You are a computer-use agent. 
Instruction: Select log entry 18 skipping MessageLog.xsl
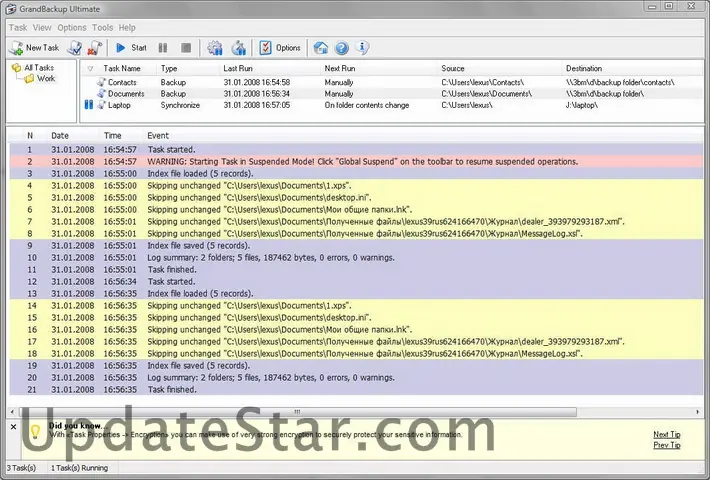click(356, 353)
